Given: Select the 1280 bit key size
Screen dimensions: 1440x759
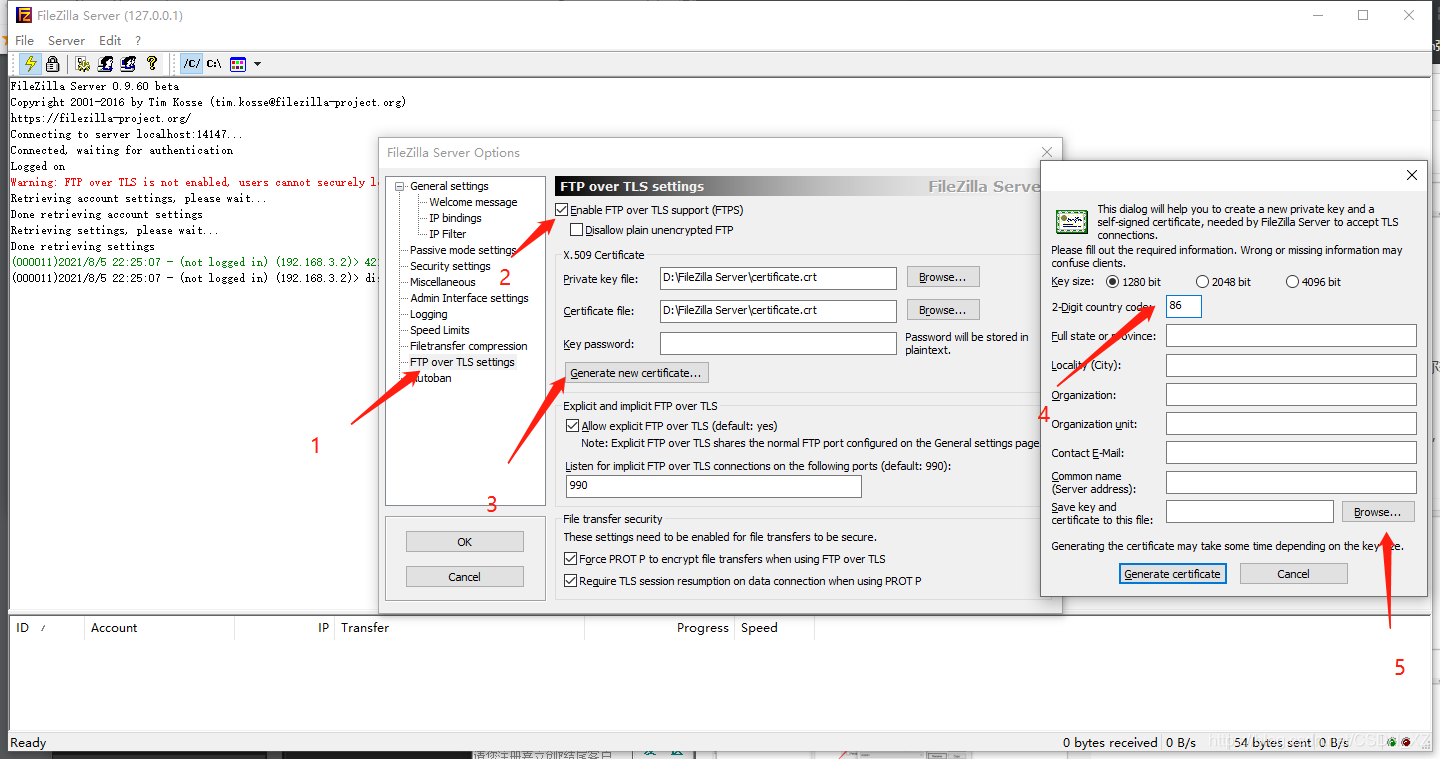Looking at the screenshot, I should point(1113,282).
